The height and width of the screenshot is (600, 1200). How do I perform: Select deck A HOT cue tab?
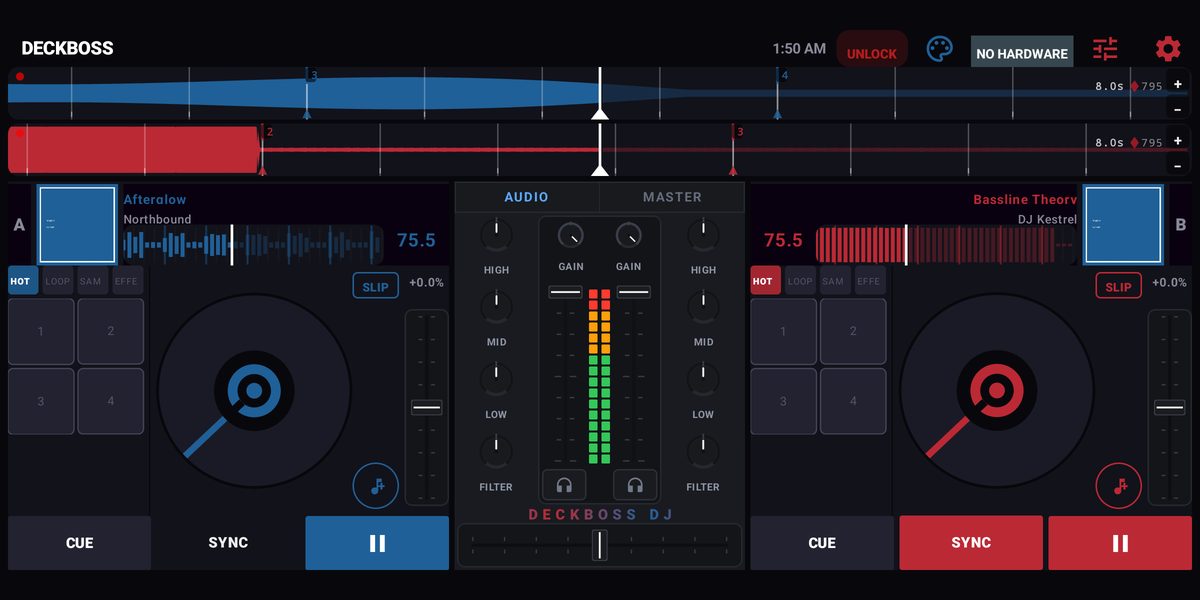tap(23, 281)
